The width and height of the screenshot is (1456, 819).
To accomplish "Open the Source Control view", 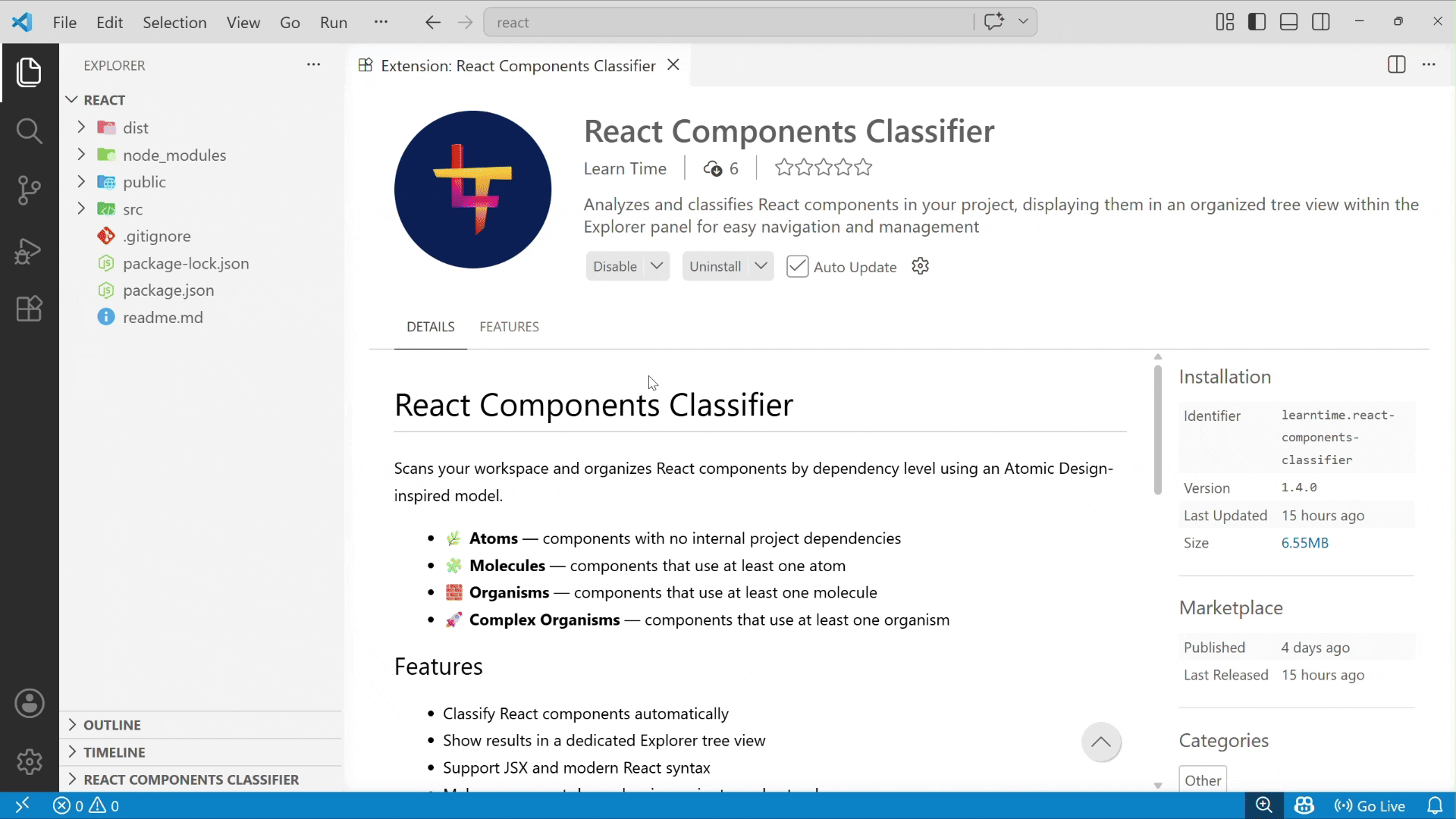I will coord(29,190).
